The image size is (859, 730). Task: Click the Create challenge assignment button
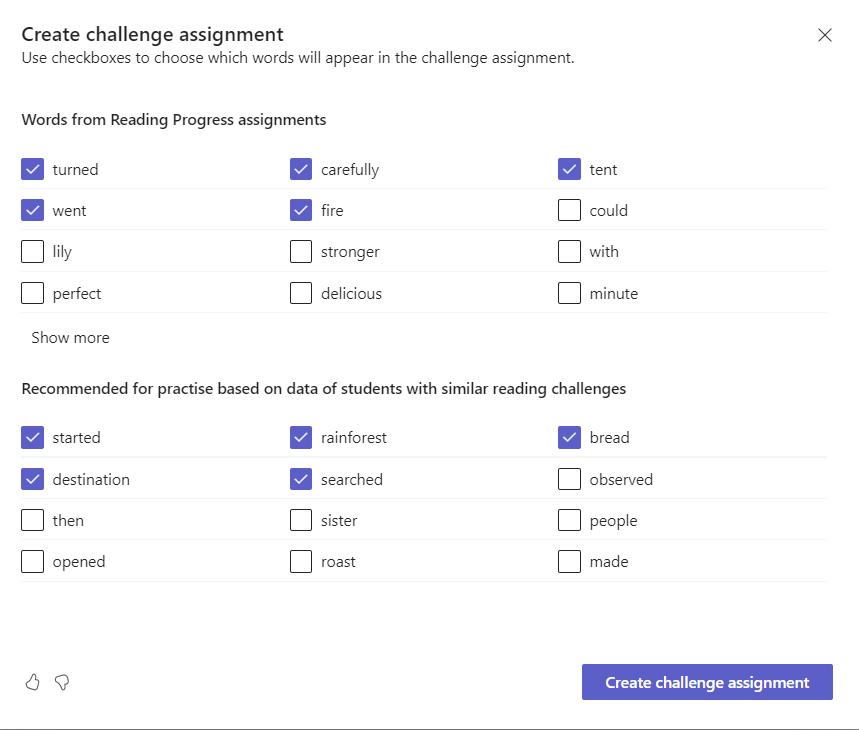tap(707, 682)
